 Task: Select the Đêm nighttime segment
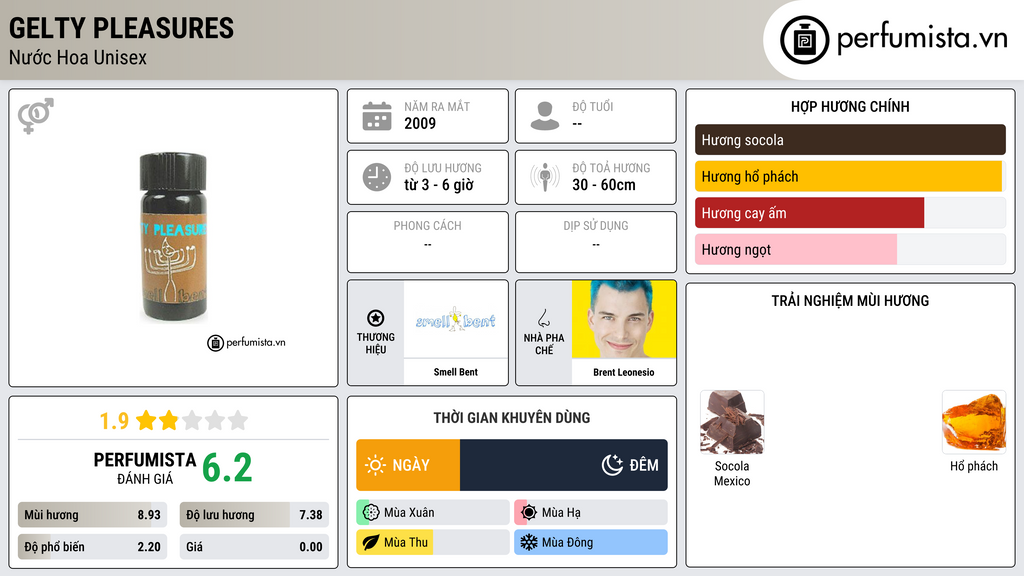[564, 465]
